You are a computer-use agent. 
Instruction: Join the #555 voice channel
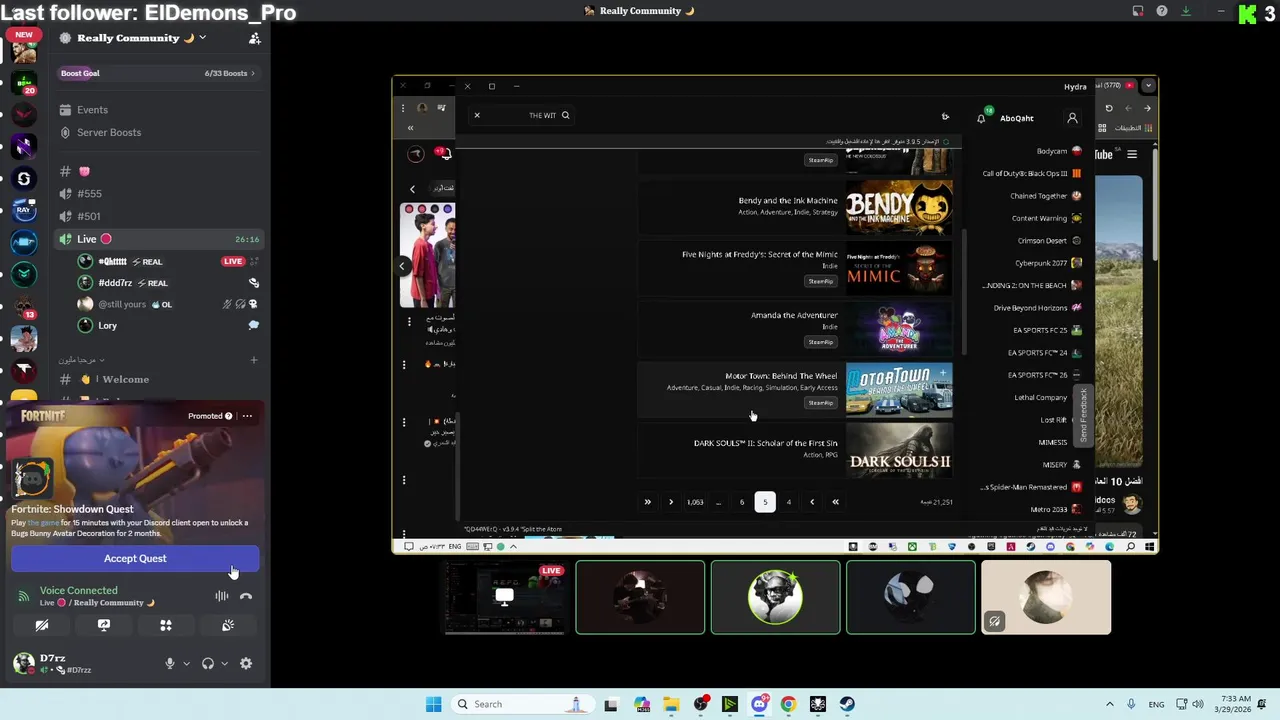(157, 194)
